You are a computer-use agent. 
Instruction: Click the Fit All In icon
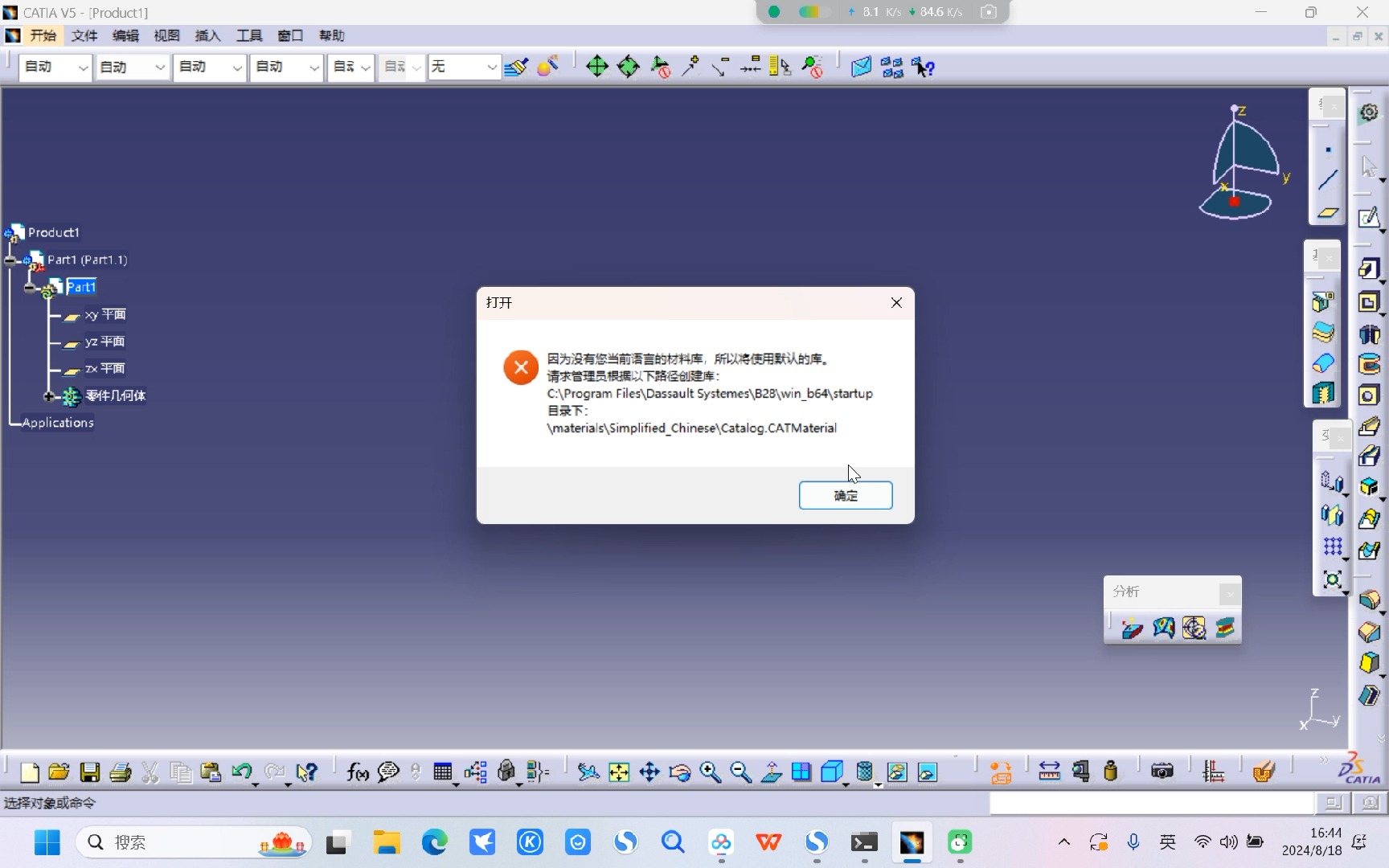(619, 772)
